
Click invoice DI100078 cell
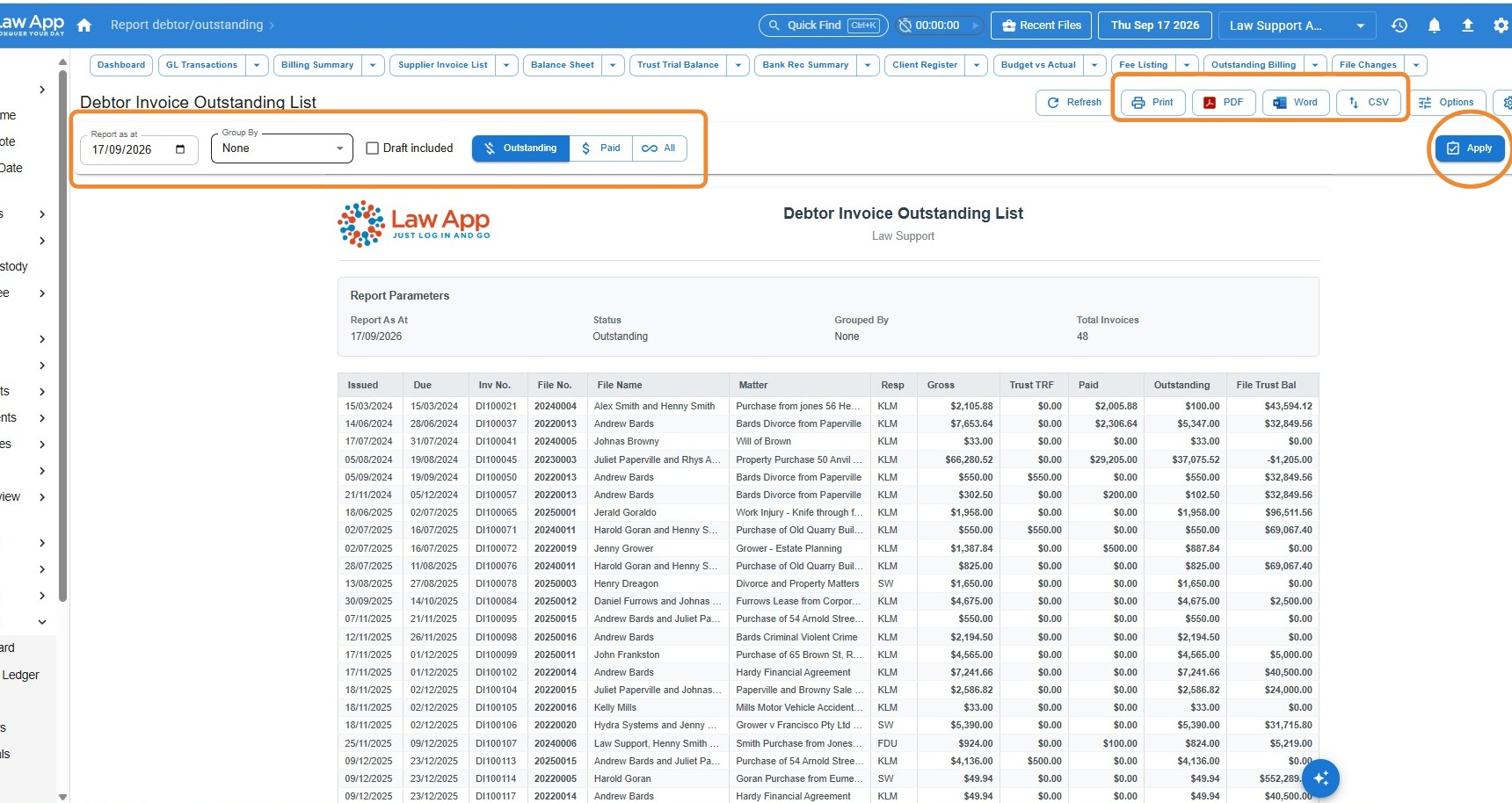click(496, 583)
